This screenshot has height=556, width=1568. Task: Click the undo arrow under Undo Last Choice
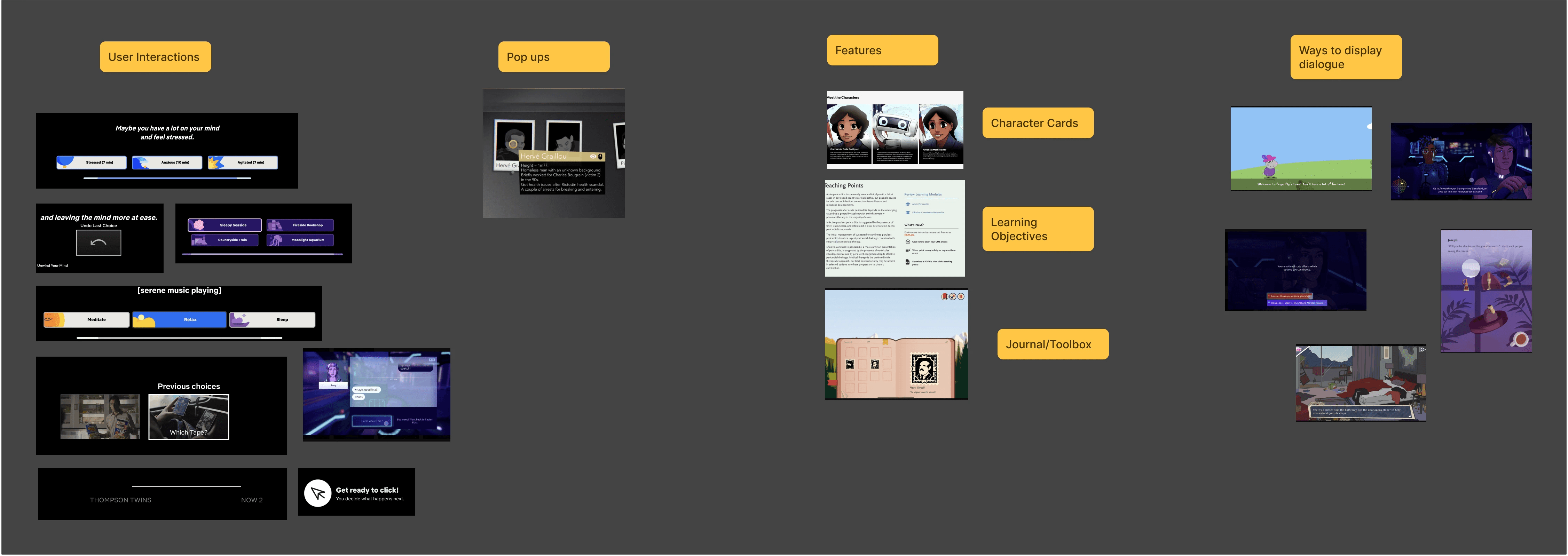click(98, 243)
